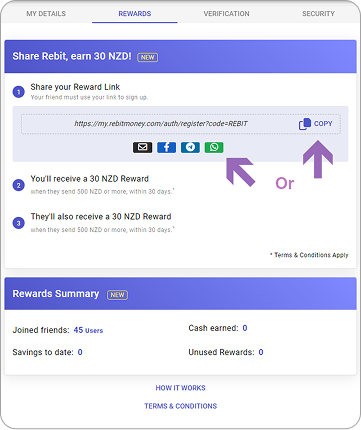Image resolution: width=361 pixels, height=430 pixels.
Task: Click the "Share your Reward Link" text
Action: click(75, 87)
